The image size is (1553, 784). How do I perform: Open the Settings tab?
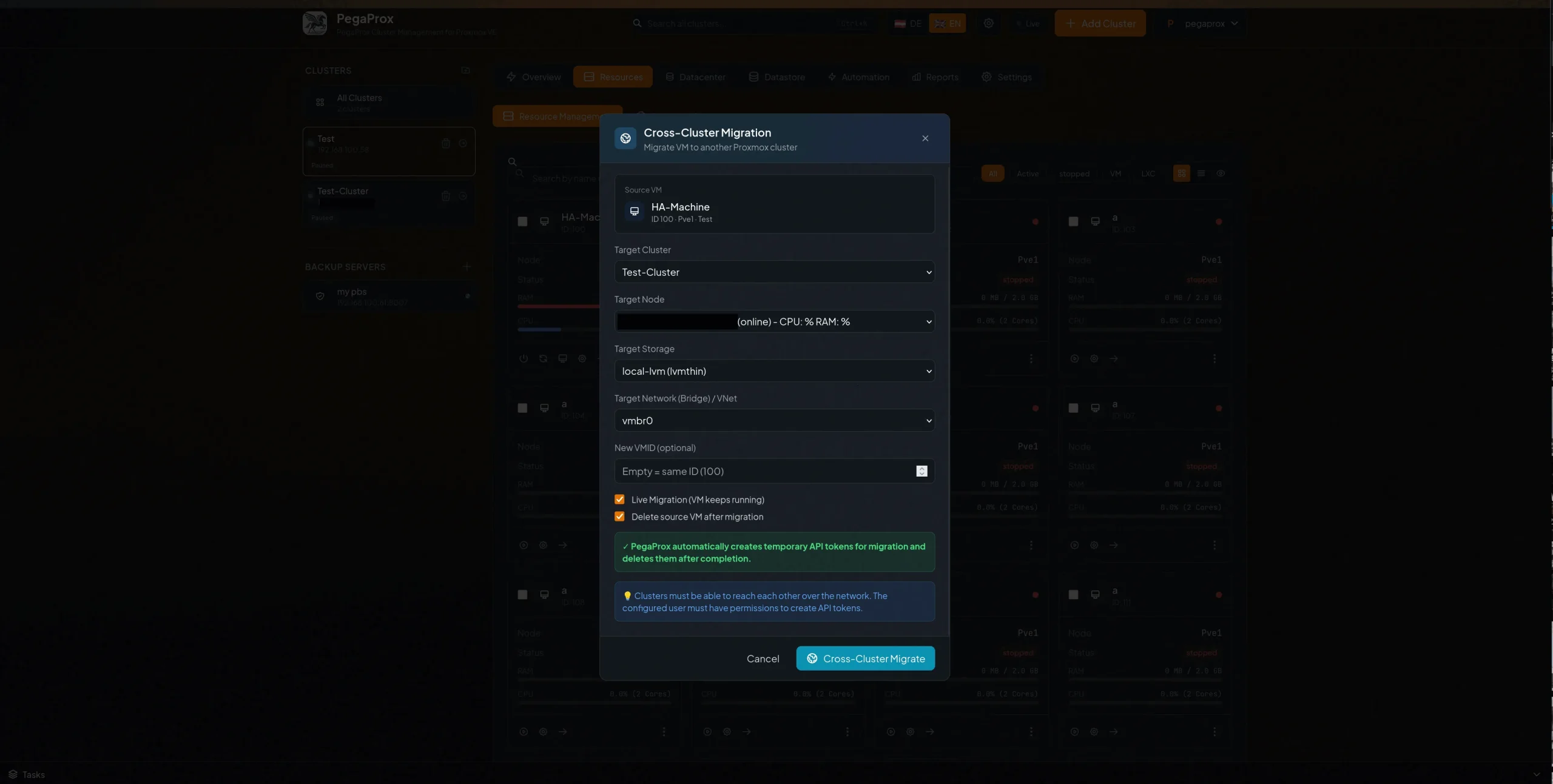1006,77
